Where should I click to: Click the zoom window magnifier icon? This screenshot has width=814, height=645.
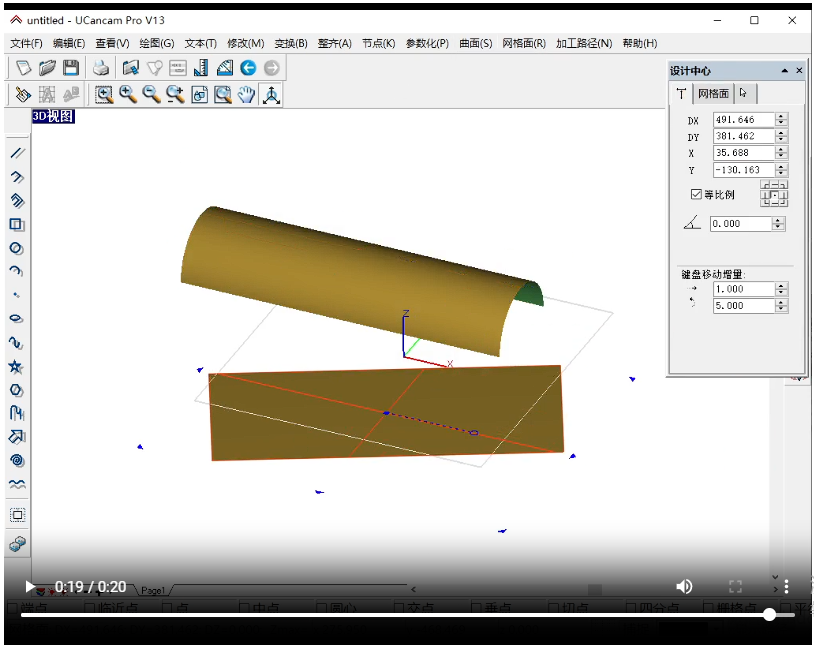[104, 94]
